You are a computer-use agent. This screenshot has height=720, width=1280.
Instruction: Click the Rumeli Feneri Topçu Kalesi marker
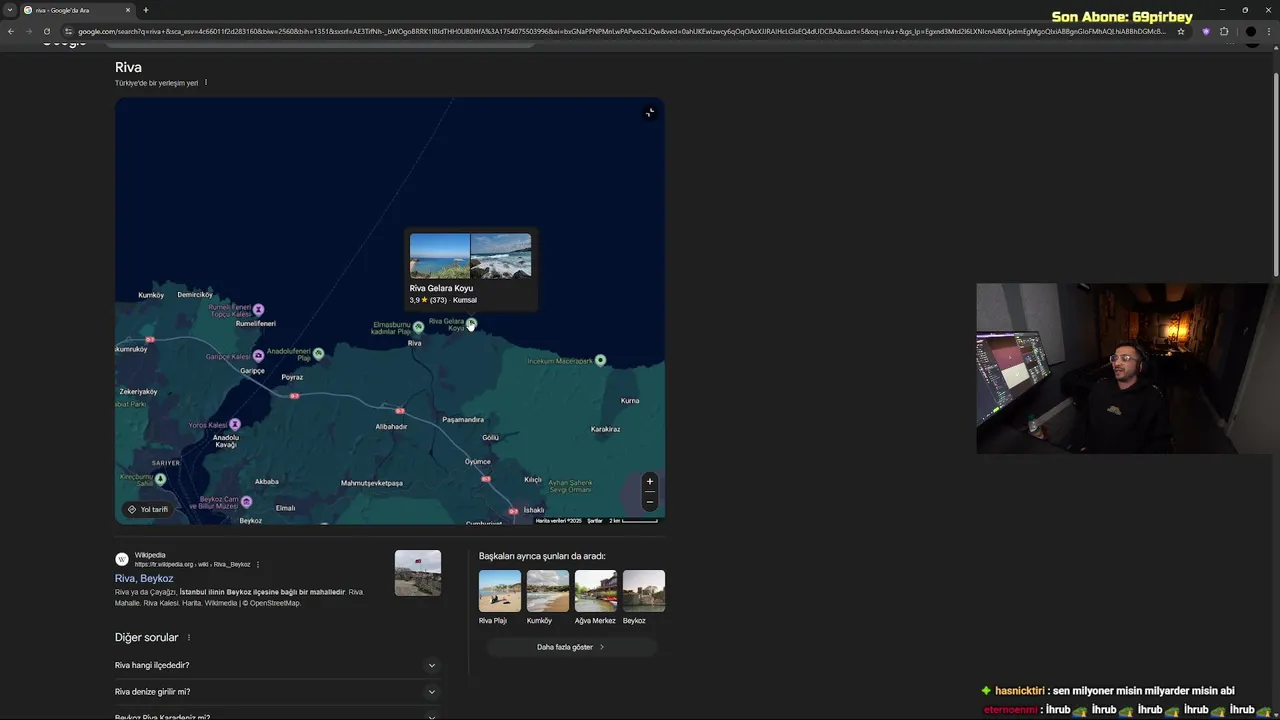click(x=258, y=310)
